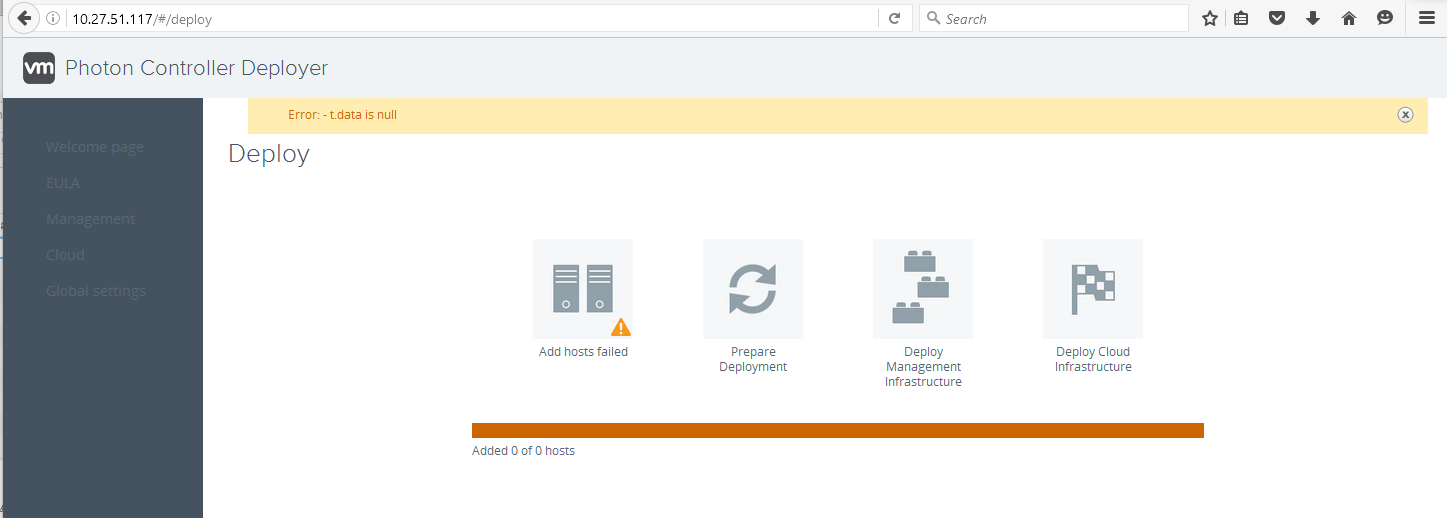Click the Deploy Management Infrastructure blocks icon
This screenshot has height=518, width=1447.
(922, 288)
